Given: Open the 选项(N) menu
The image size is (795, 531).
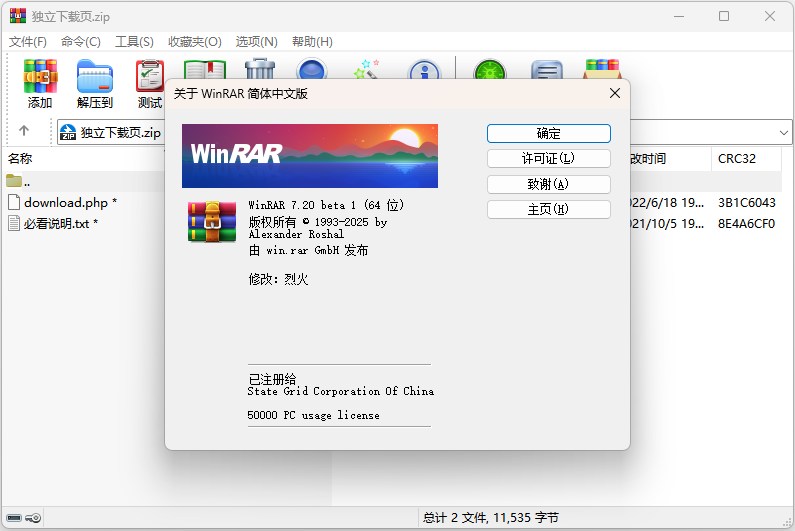Looking at the screenshot, I should coord(257,42).
